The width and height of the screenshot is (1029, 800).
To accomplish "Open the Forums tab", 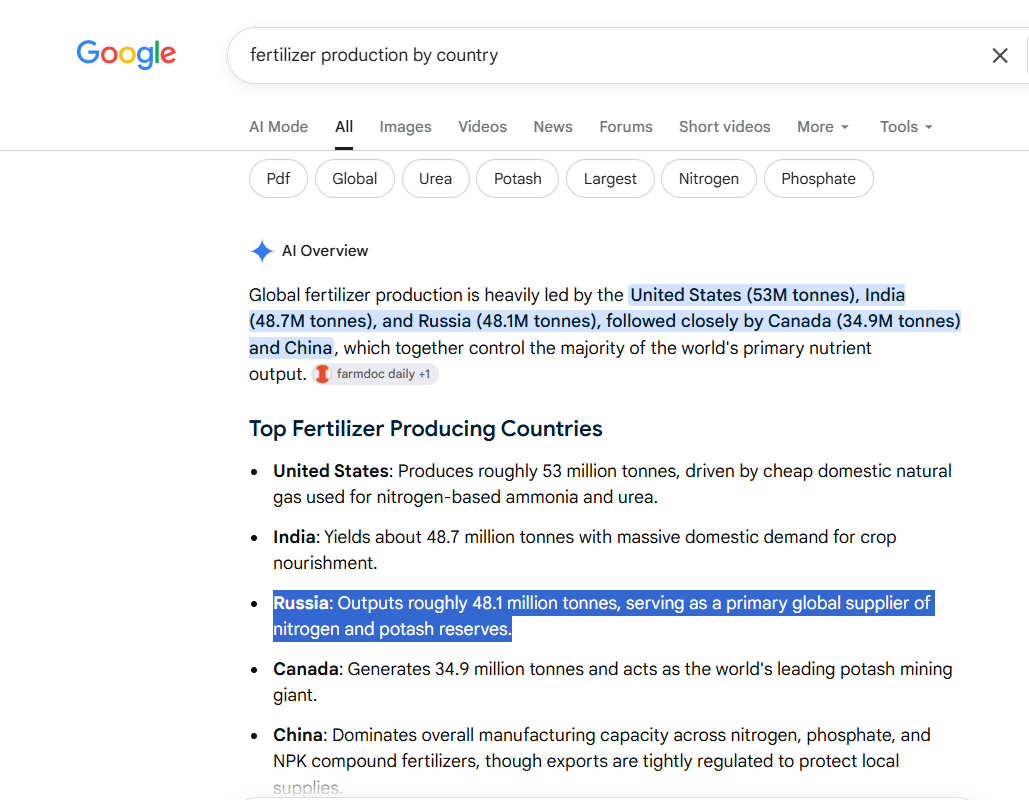I will [625, 127].
